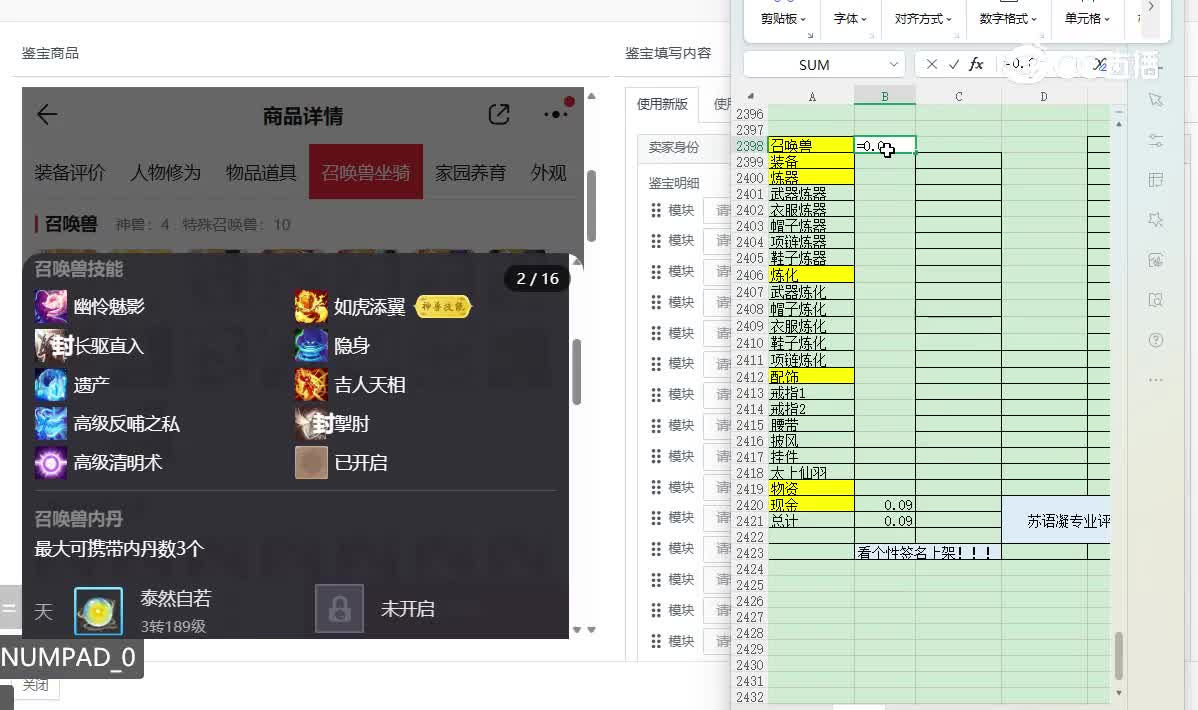Select the 炼器 cell in row 2400
The height and width of the screenshot is (710, 1198).
click(x=811, y=177)
